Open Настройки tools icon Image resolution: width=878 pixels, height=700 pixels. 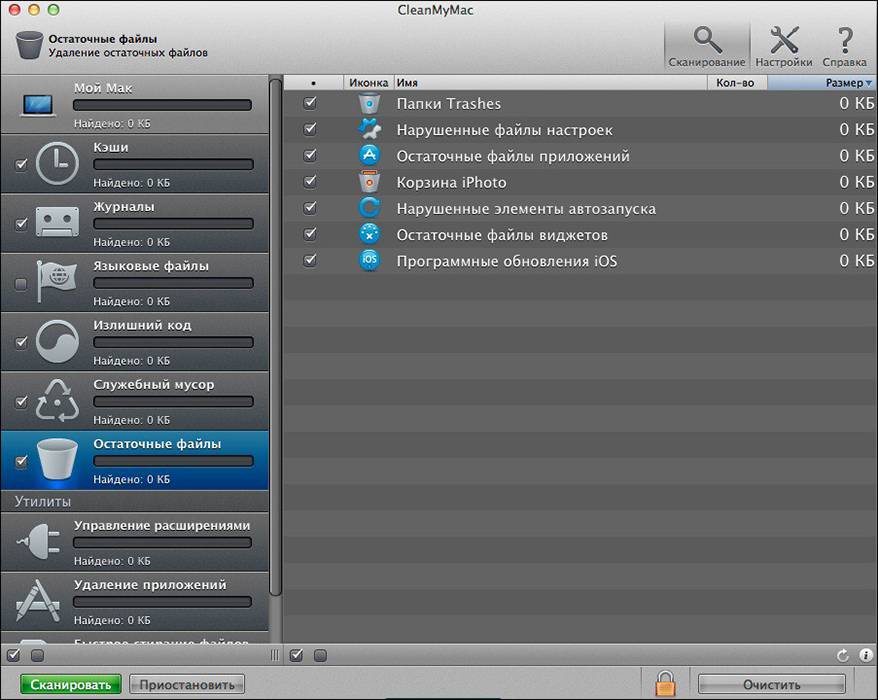(x=783, y=45)
